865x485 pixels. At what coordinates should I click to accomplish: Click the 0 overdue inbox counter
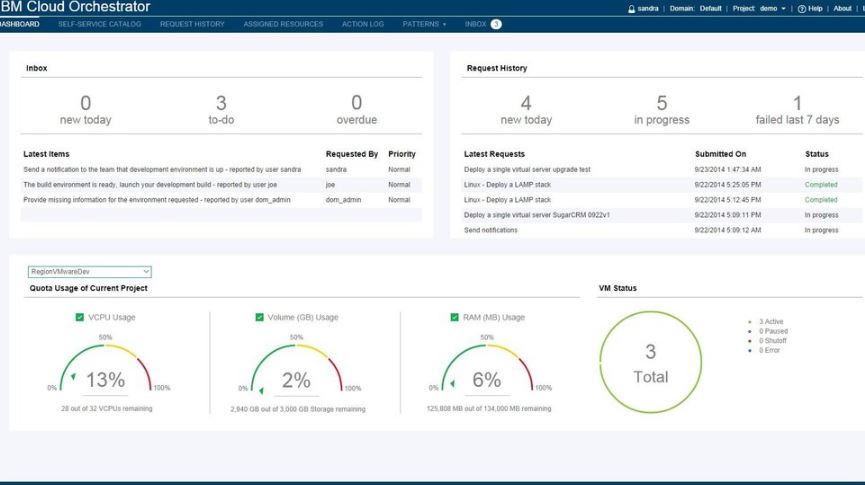pyautogui.click(x=357, y=110)
